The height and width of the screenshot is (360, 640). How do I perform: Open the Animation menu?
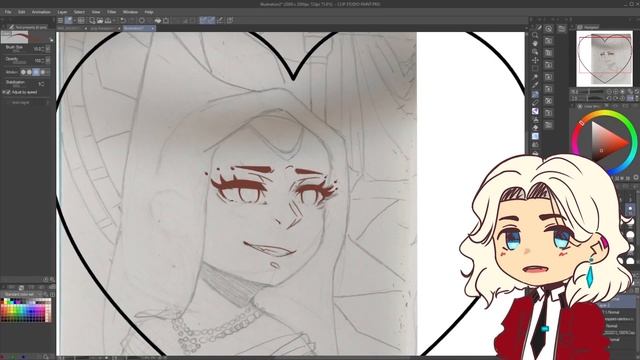(41, 12)
